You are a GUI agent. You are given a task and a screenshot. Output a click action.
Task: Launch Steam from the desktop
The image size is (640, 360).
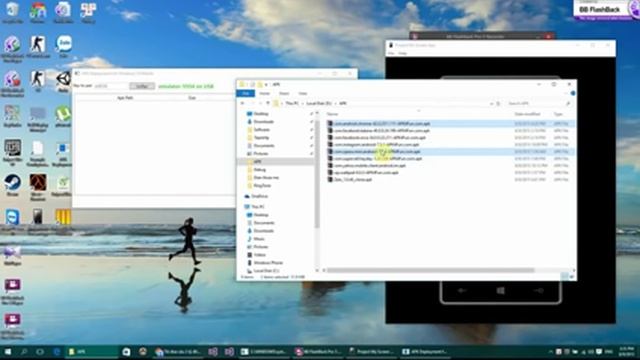[12, 184]
